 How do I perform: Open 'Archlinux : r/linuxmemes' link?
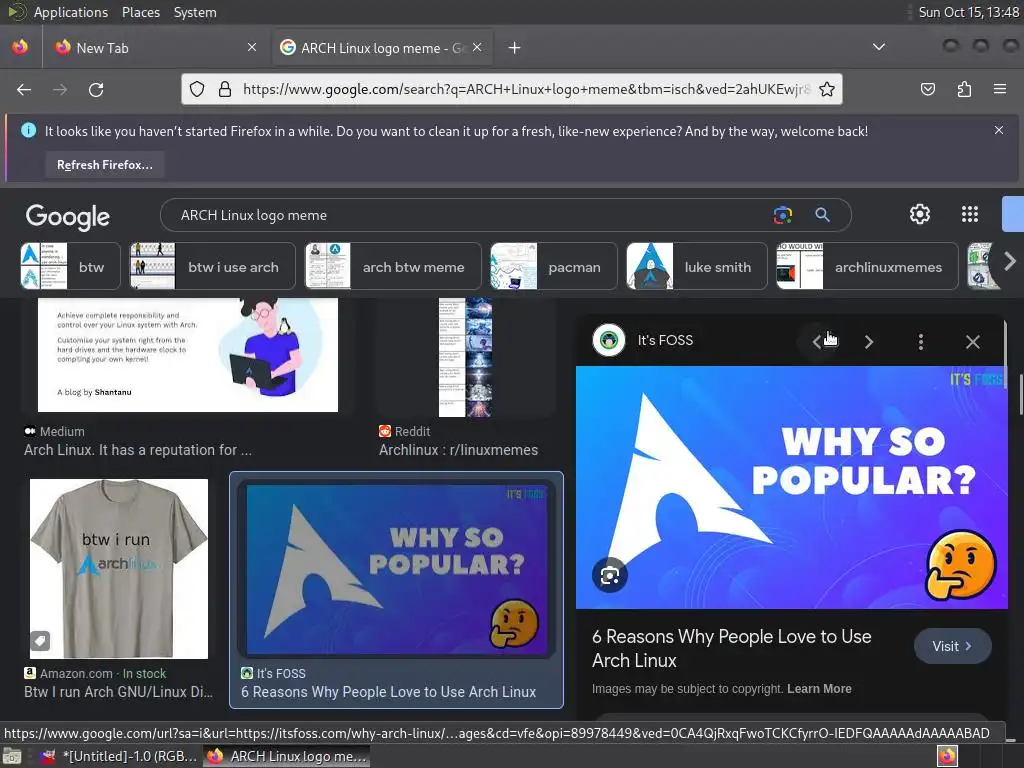[x=458, y=450]
